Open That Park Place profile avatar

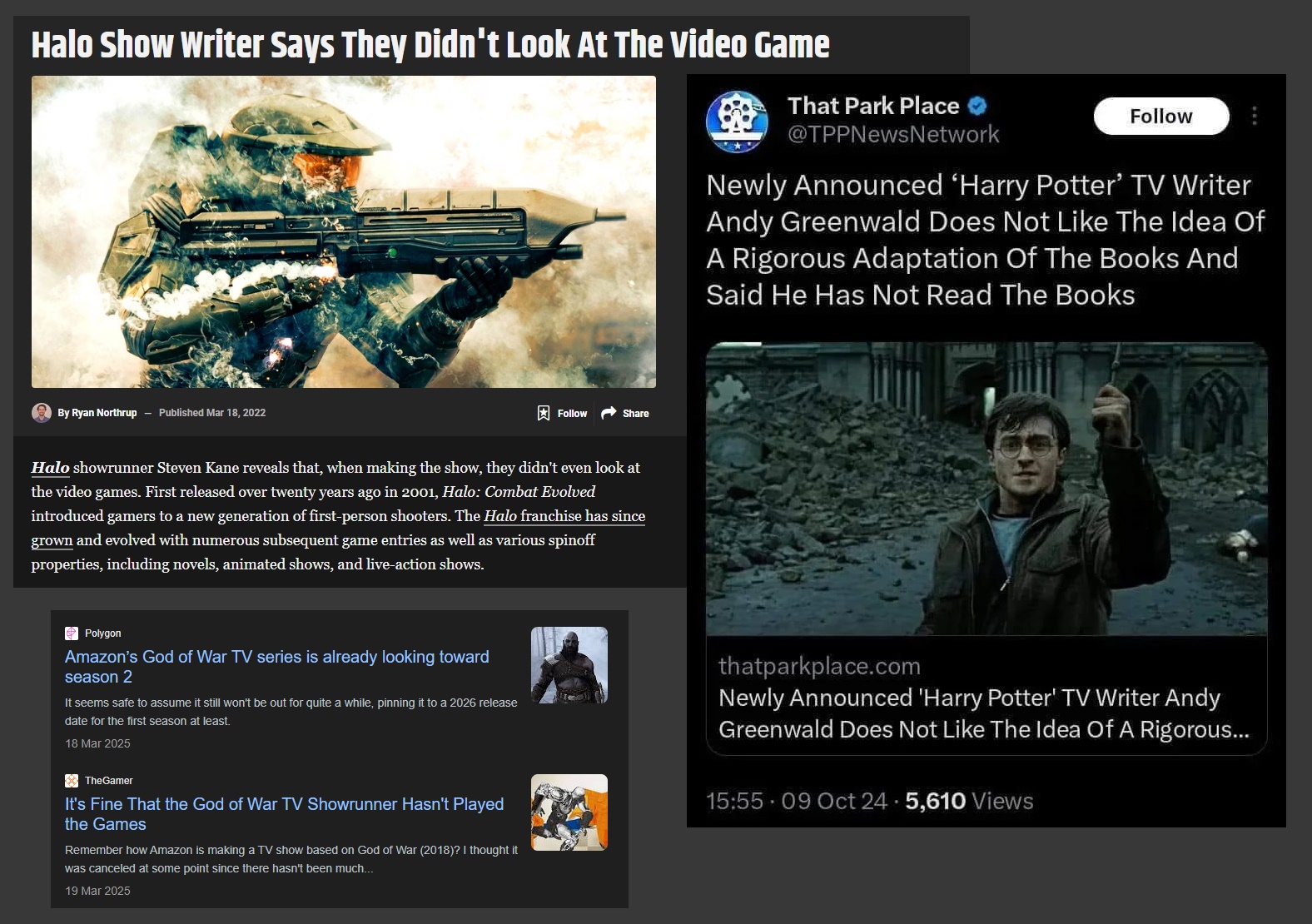737,122
